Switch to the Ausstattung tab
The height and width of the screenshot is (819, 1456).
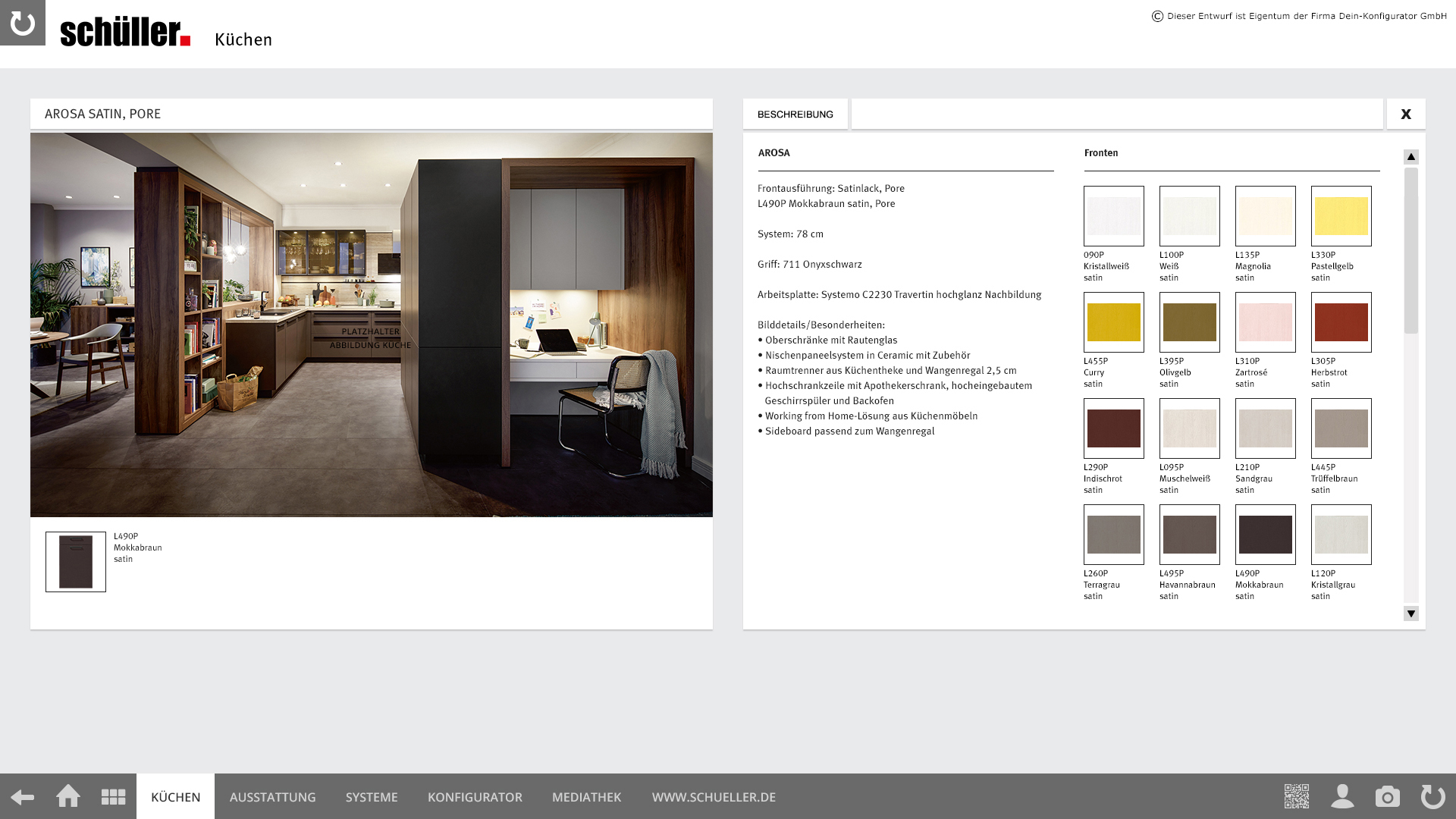coord(272,797)
